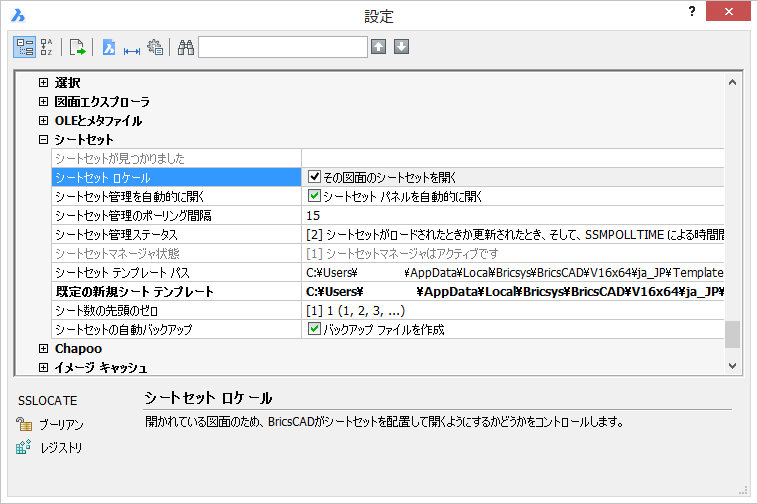
Task: Select 既定の新規シート テンプレート row label
Action: pyautogui.click(x=176, y=291)
